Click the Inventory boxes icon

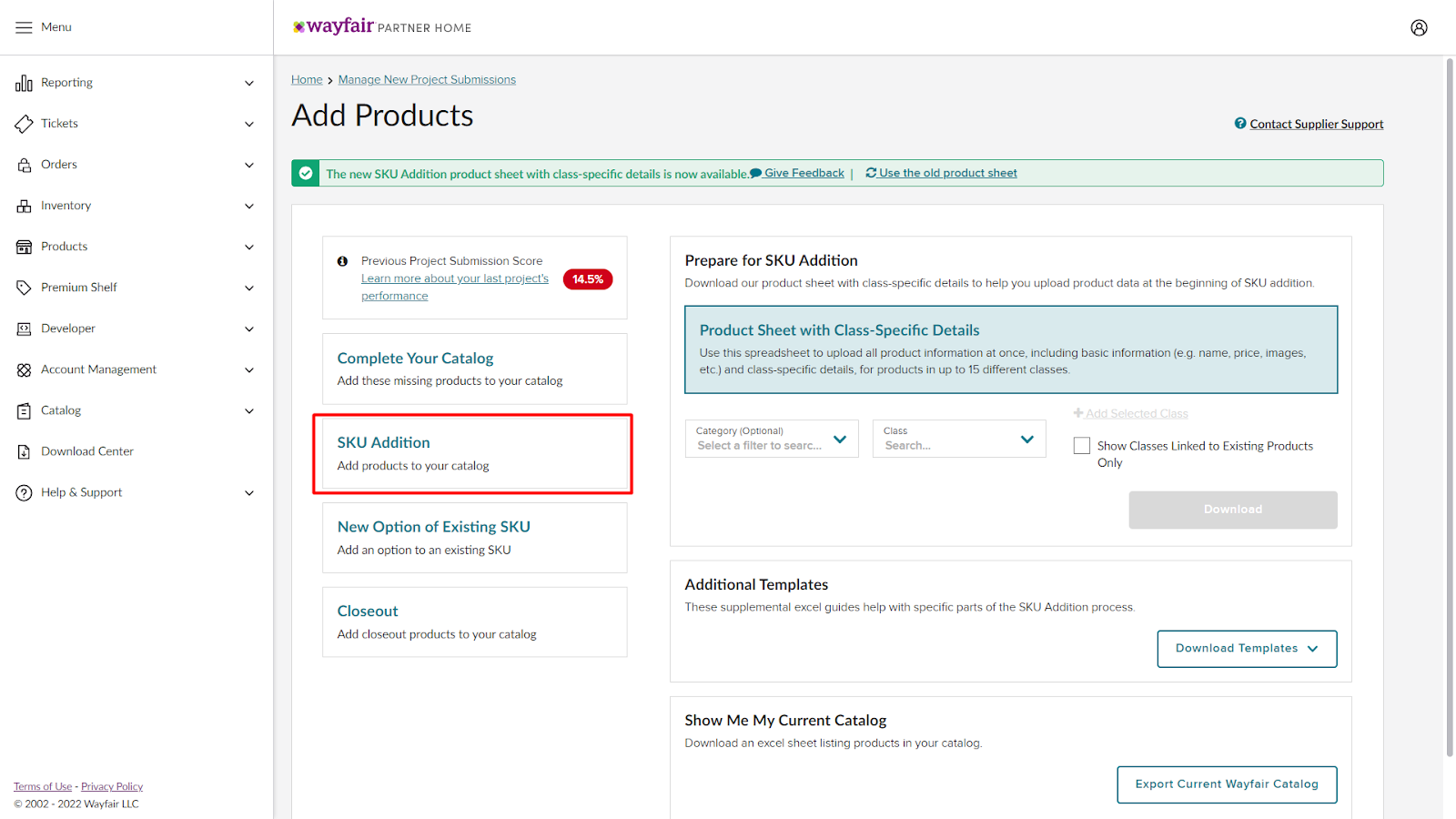[24, 206]
